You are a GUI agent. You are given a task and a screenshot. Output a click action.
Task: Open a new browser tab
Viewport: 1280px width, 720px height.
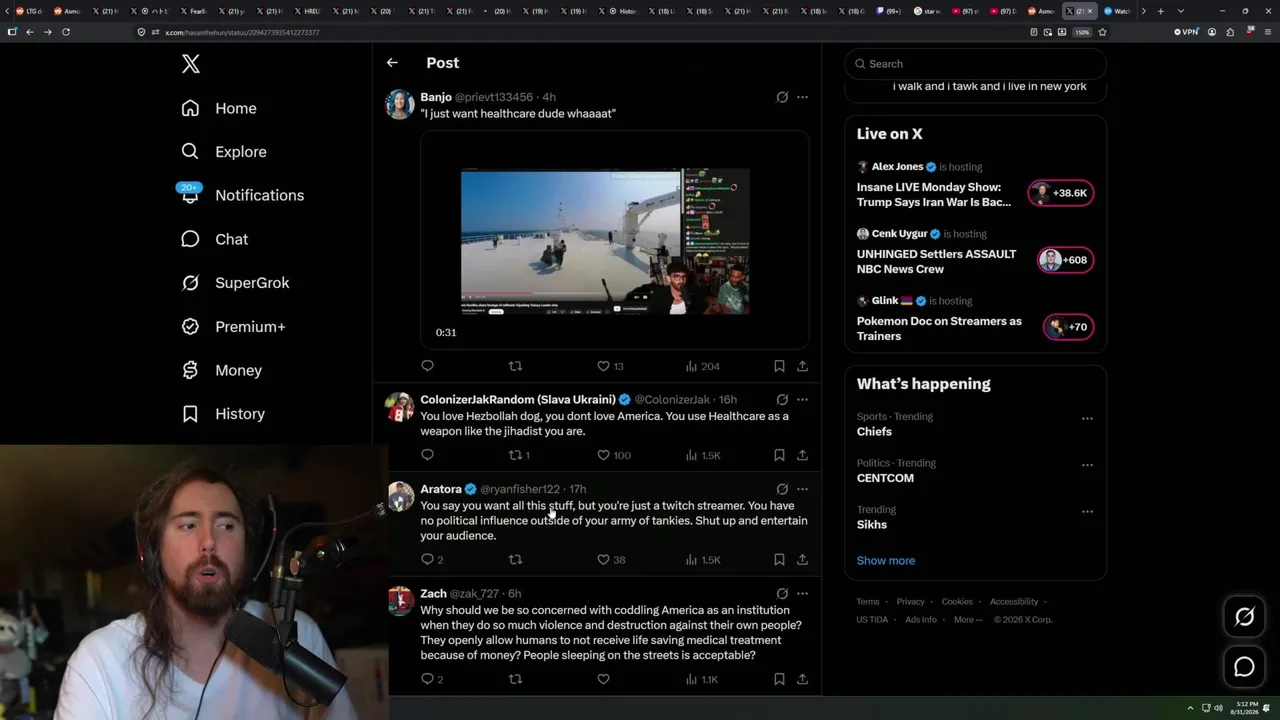[x=1160, y=11]
